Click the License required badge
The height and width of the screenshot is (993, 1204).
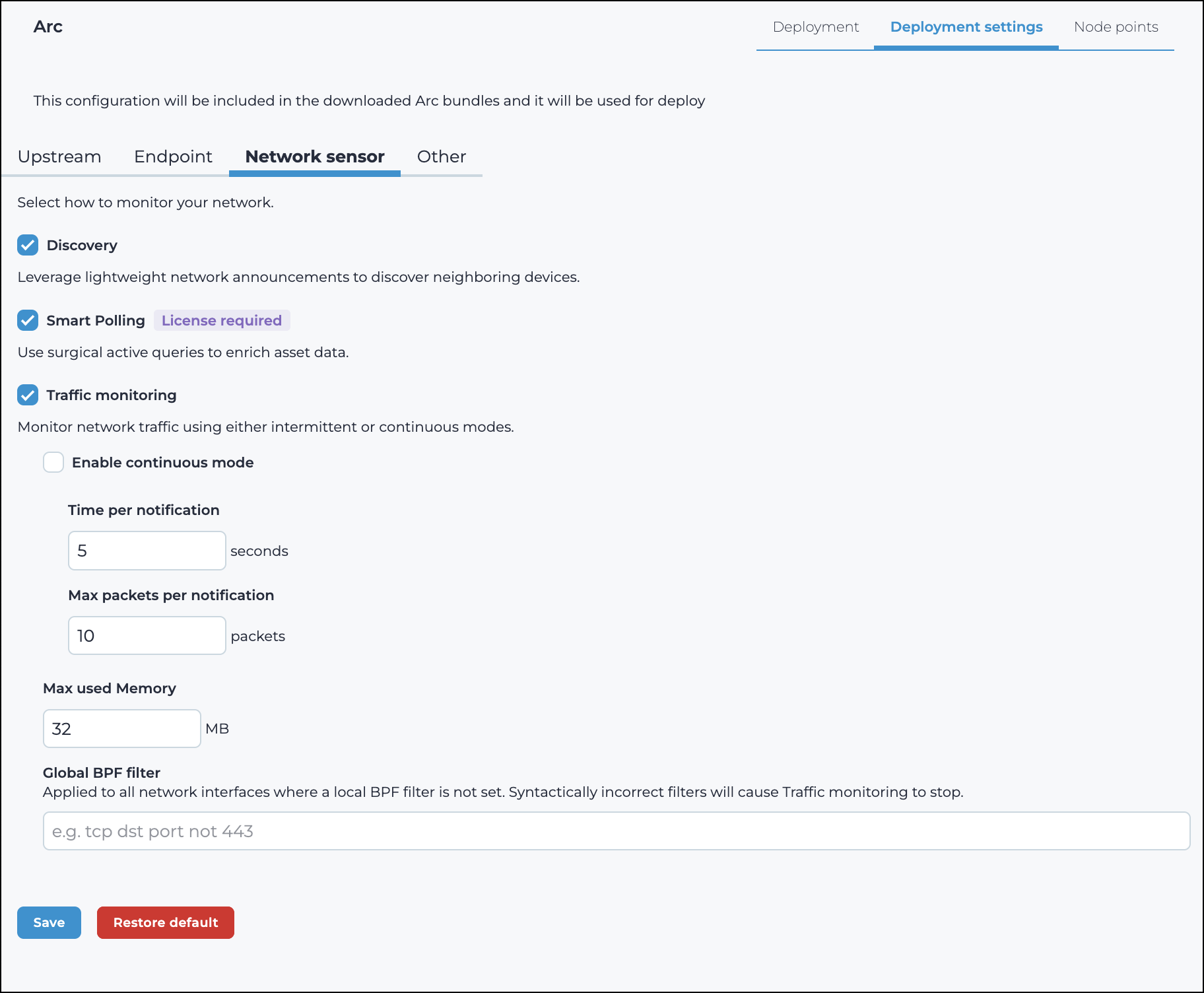click(x=222, y=320)
